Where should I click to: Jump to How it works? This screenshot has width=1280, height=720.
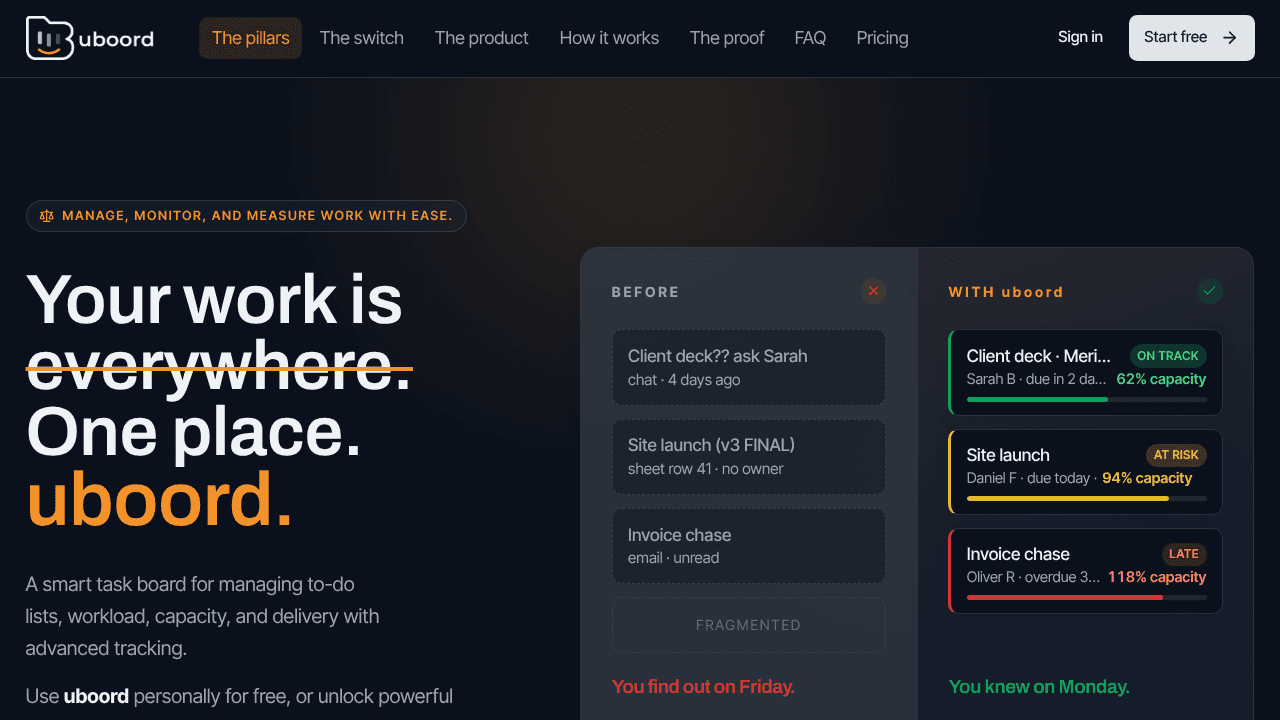tap(609, 38)
